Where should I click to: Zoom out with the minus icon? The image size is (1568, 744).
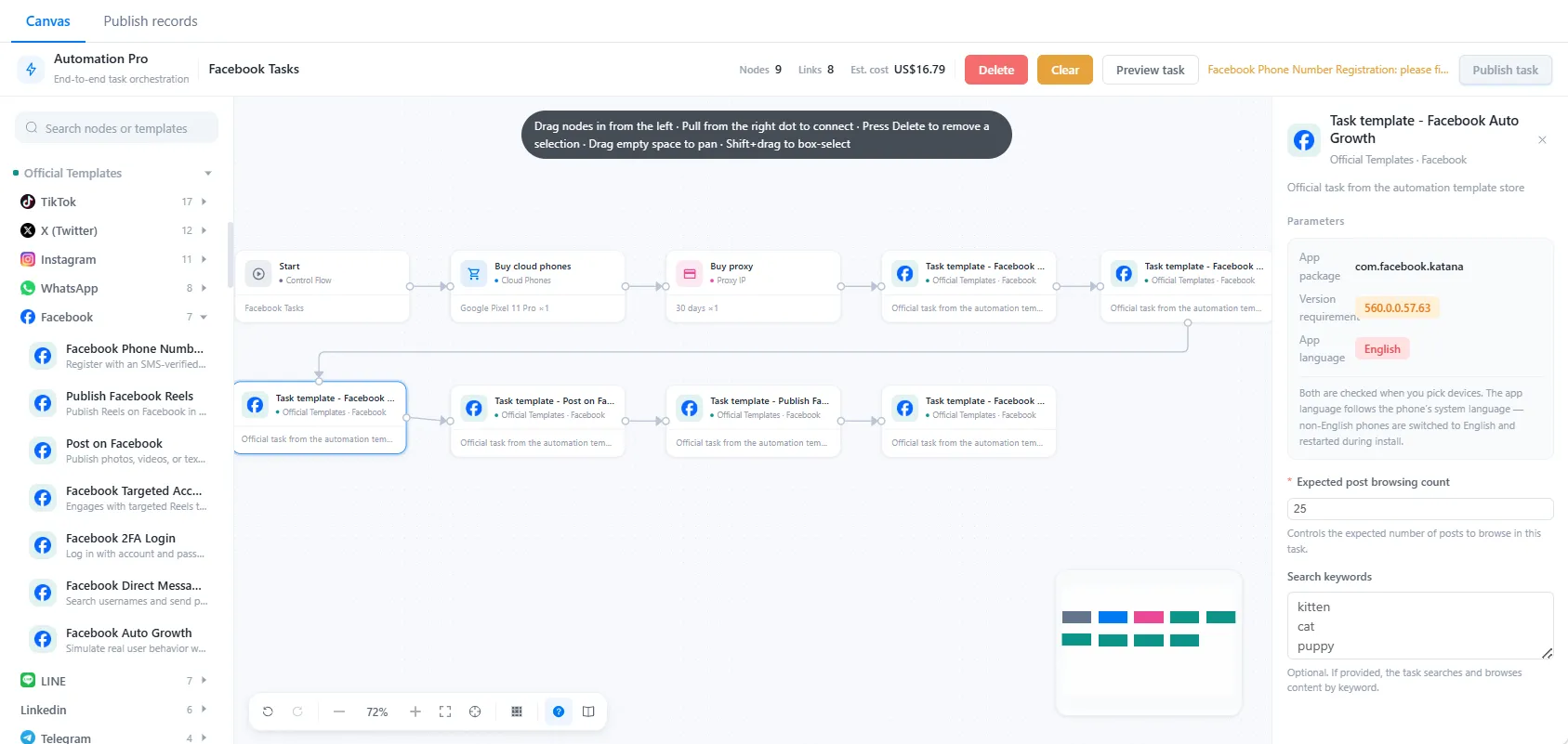pos(339,711)
